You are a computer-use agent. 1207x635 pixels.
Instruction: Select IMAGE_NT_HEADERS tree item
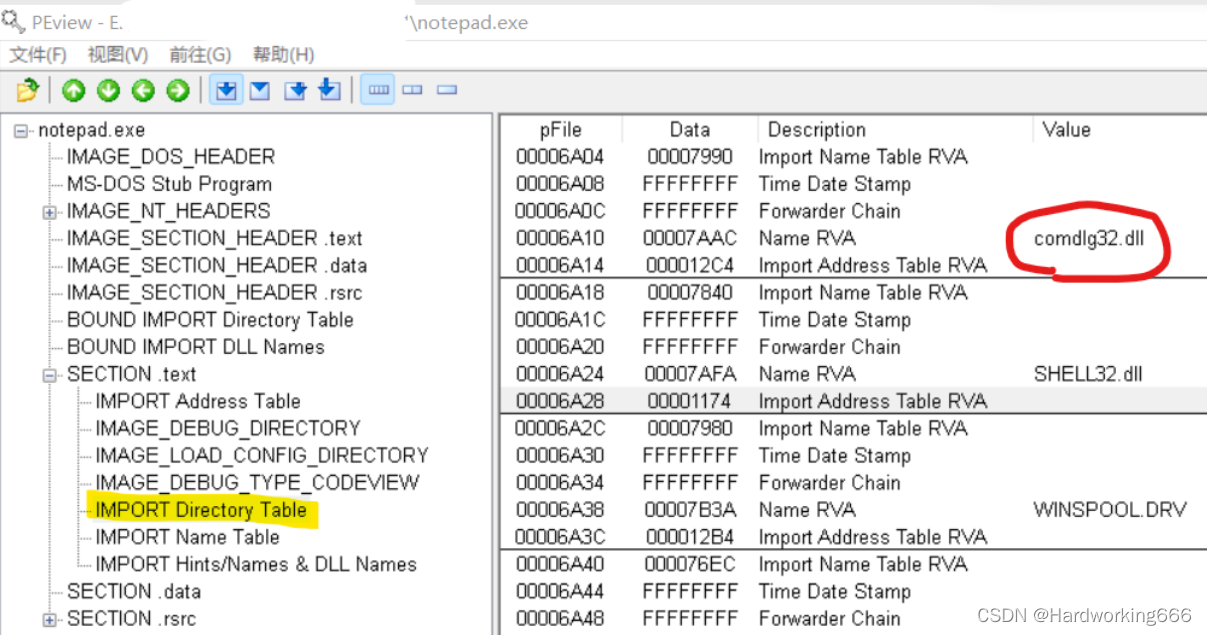pos(168,211)
